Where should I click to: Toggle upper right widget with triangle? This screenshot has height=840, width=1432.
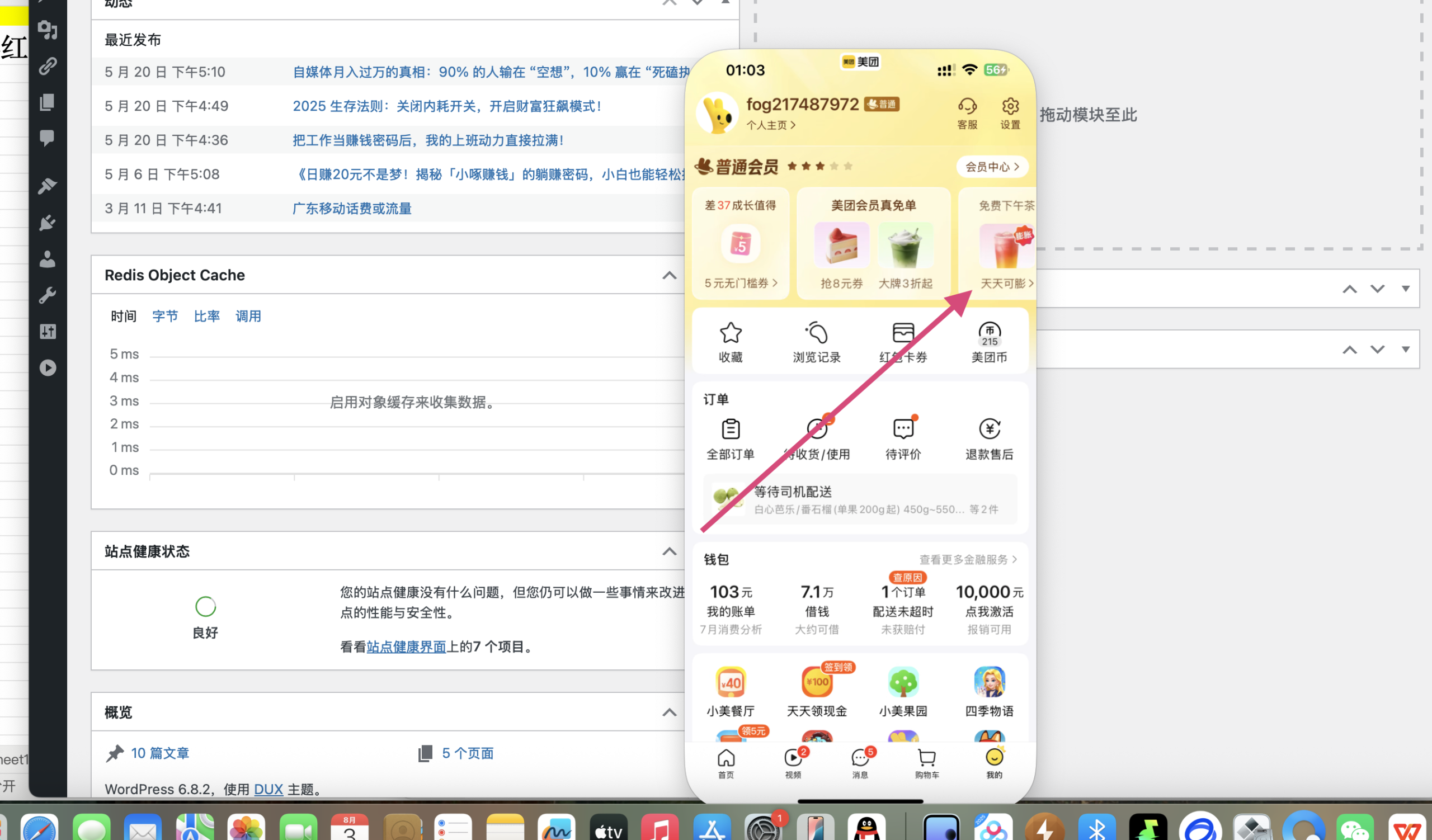tap(1405, 289)
